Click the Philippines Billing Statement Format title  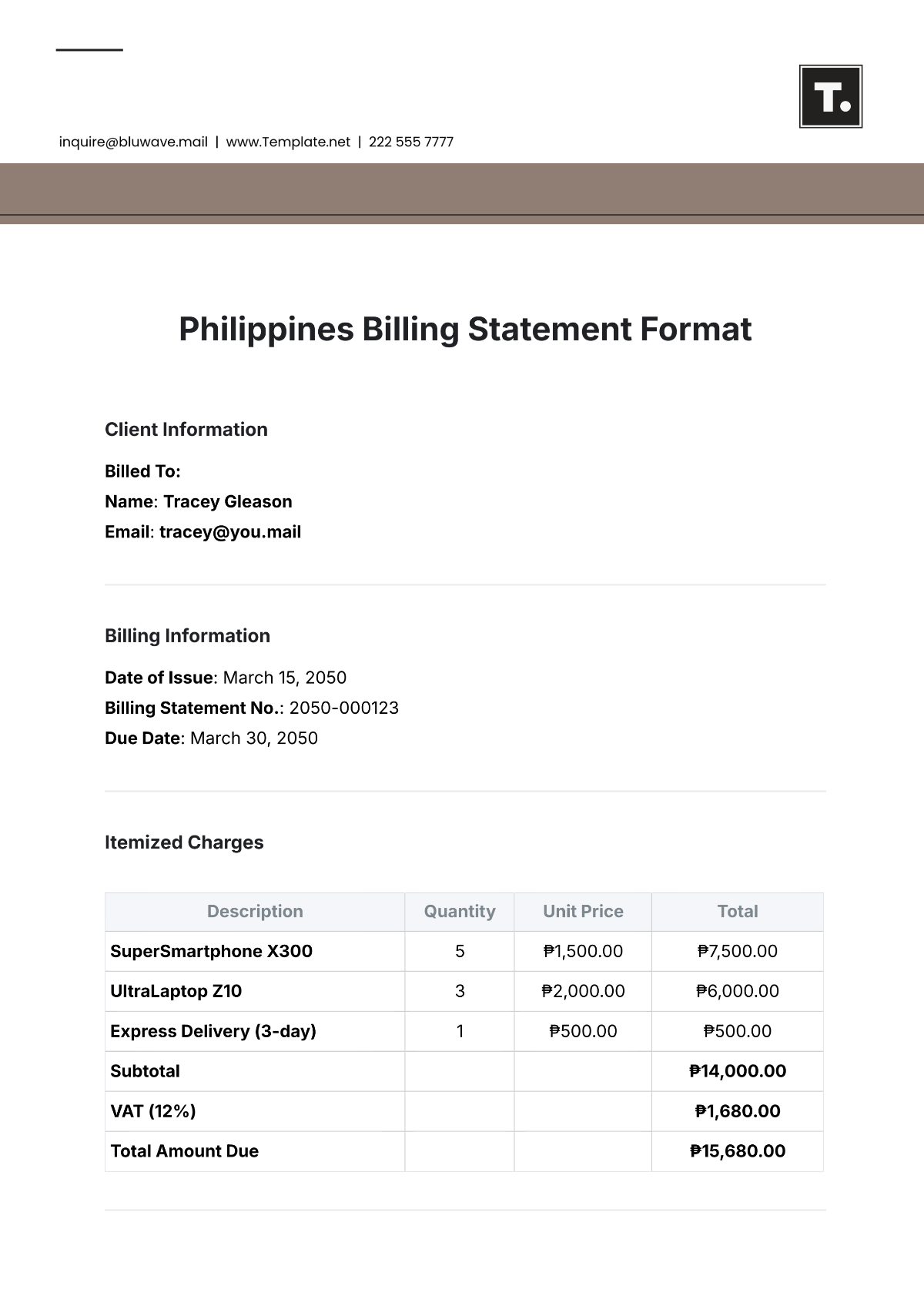click(465, 330)
